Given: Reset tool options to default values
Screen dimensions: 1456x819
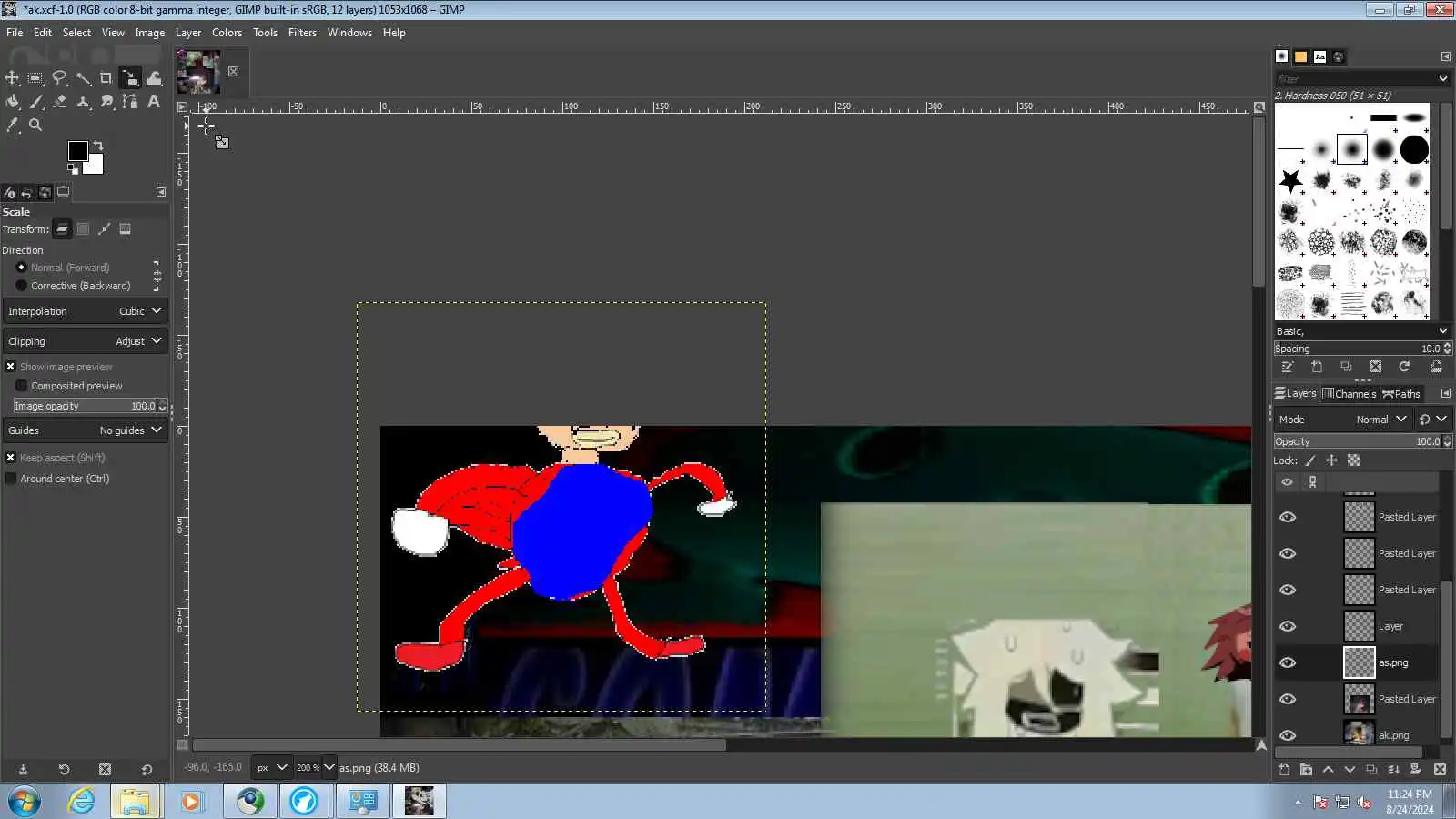Looking at the screenshot, I should coord(147,770).
